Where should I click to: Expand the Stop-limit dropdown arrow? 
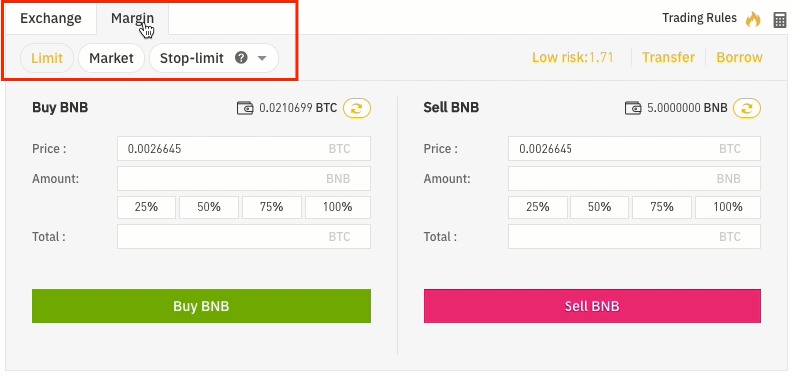(262, 58)
